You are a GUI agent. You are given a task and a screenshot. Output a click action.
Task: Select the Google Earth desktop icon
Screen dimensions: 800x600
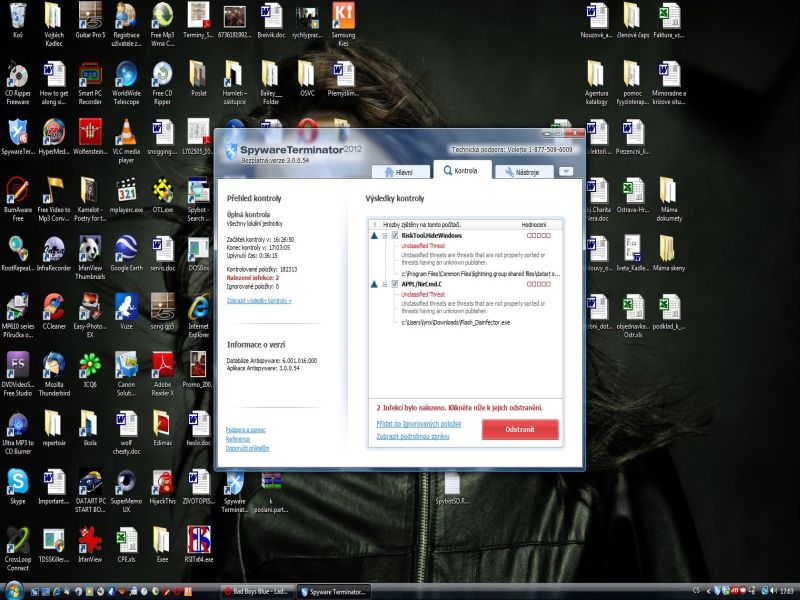[x=126, y=254]
